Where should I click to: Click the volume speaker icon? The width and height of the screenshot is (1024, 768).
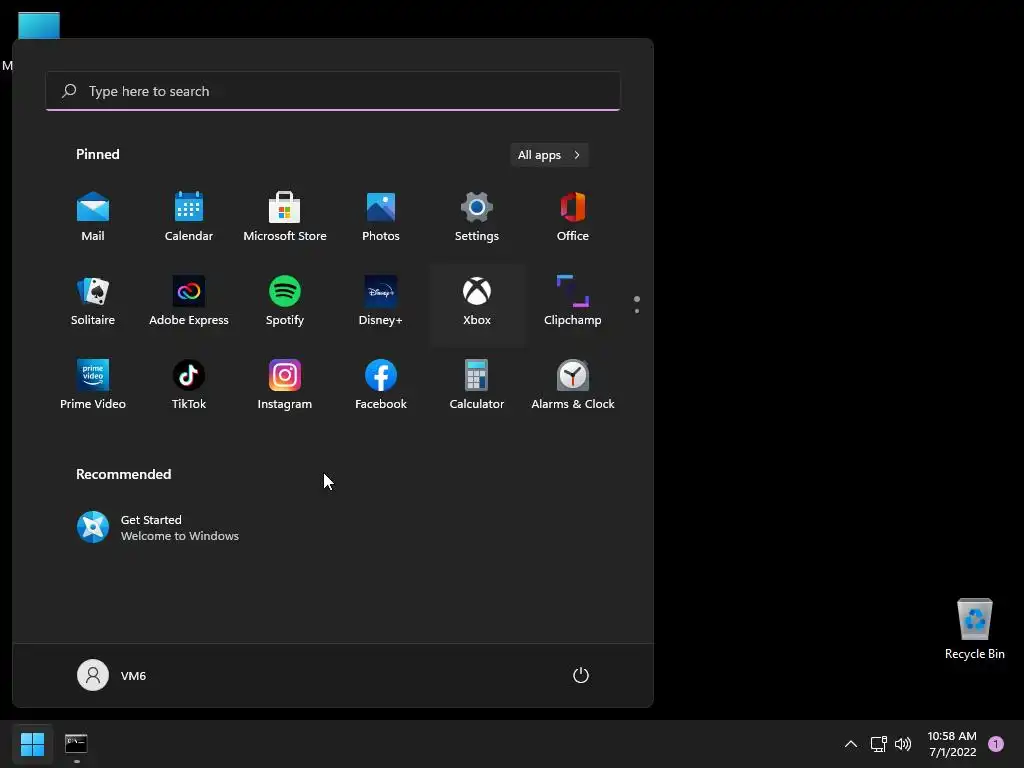tap(903, 744)
